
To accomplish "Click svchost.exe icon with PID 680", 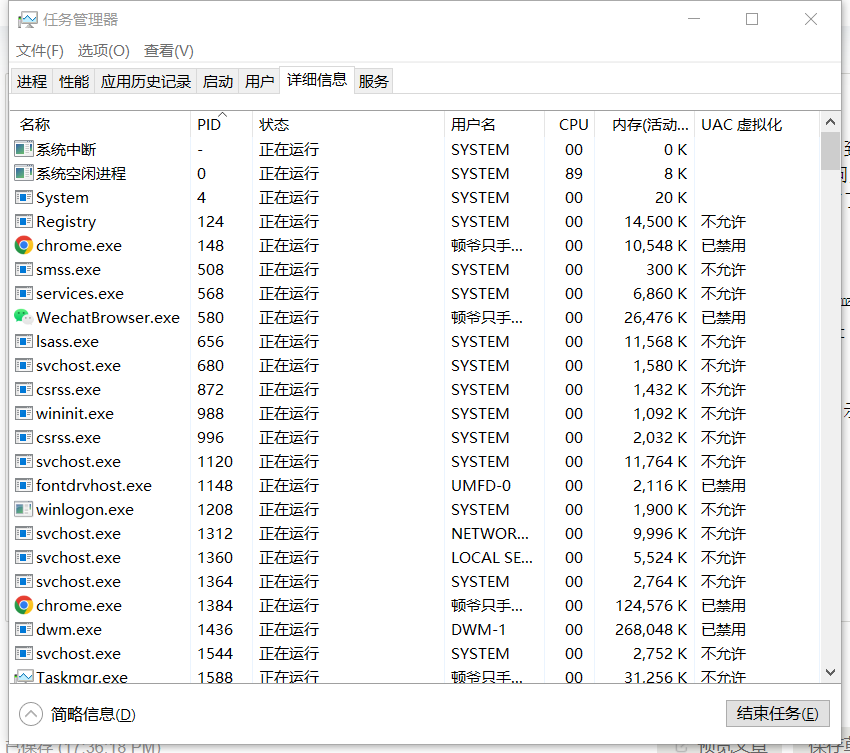I will [x=23, y=365].
